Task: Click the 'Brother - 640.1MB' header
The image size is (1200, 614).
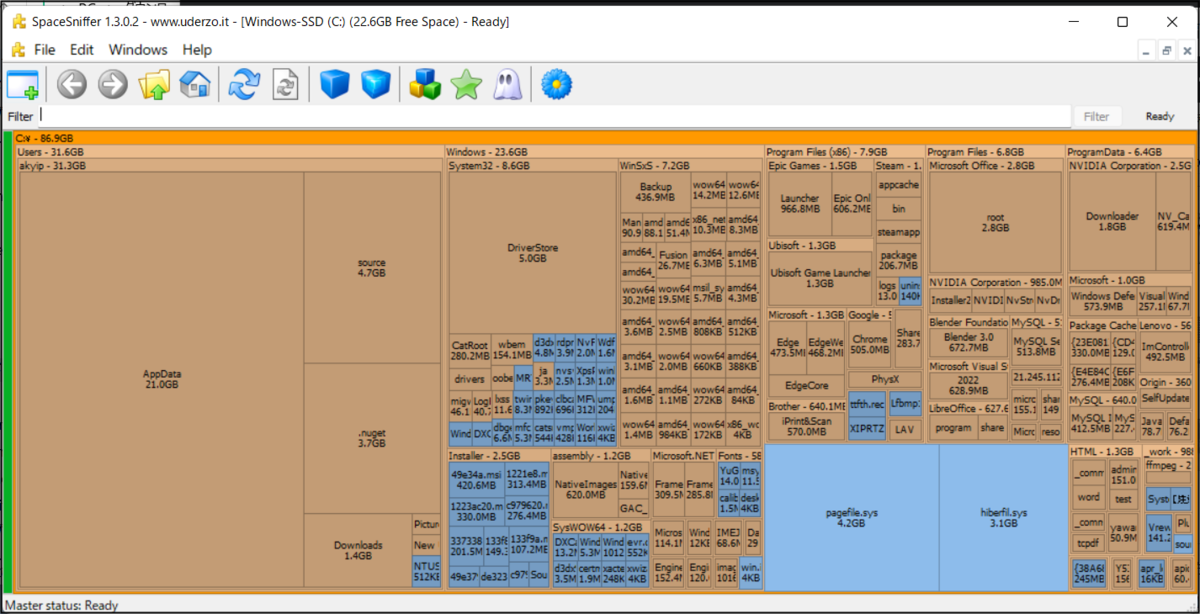Action: (x=805, y=407)
